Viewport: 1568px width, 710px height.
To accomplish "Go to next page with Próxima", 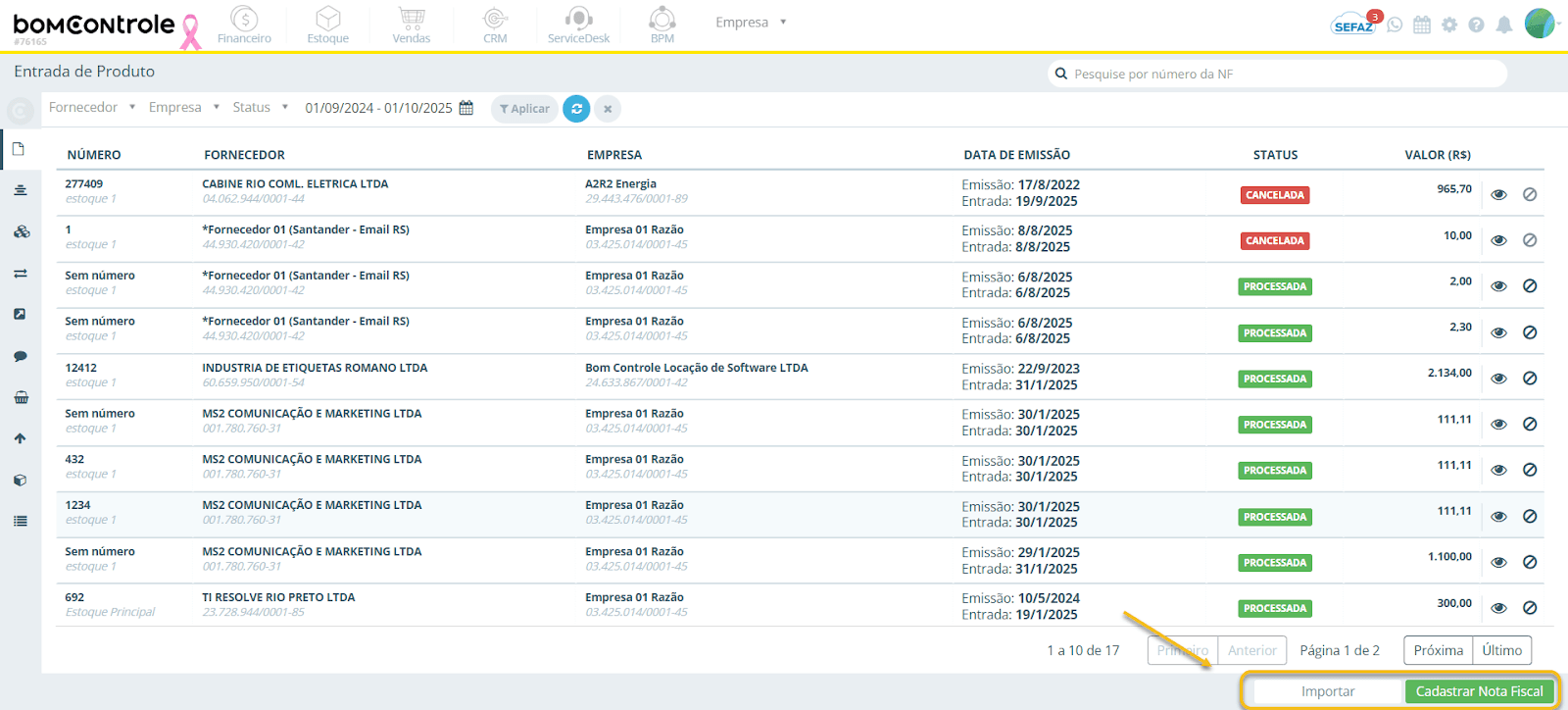I will 1438,650.
